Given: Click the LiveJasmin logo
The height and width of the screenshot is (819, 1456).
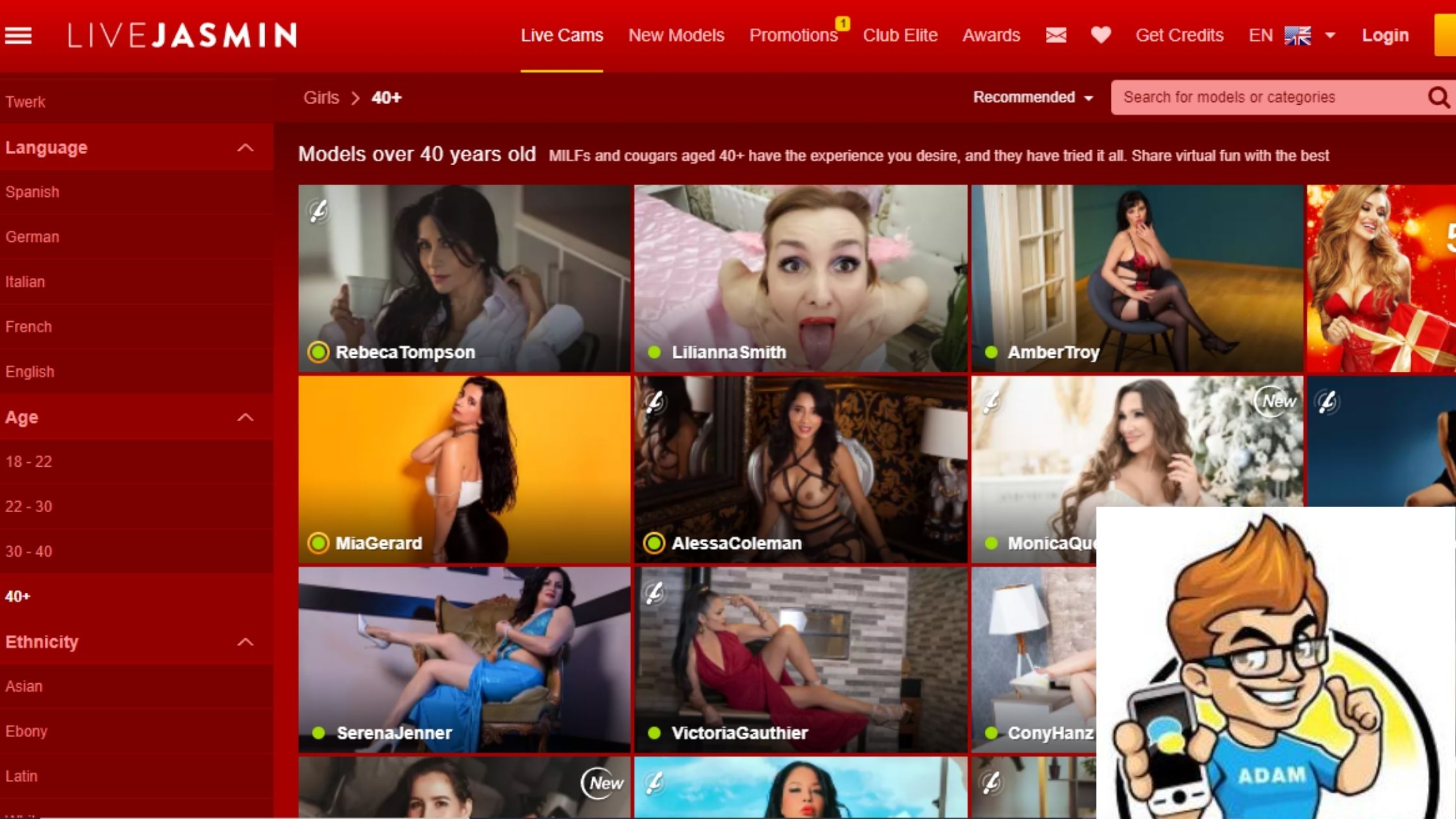Looking at the screenshot, I should coord(183,35).
